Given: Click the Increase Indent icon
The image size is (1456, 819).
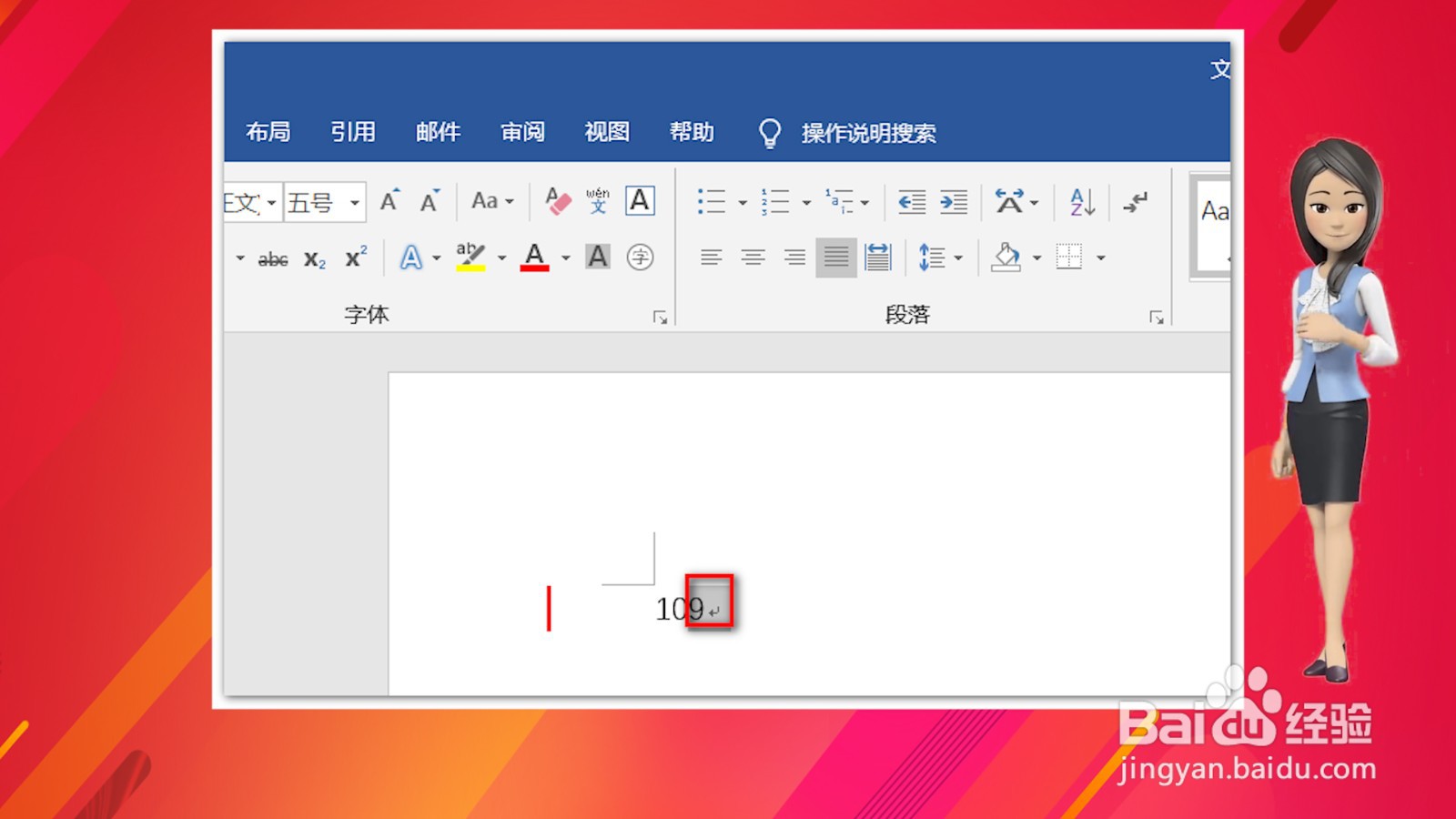Looking at the screenshot, I should point(954,201).
